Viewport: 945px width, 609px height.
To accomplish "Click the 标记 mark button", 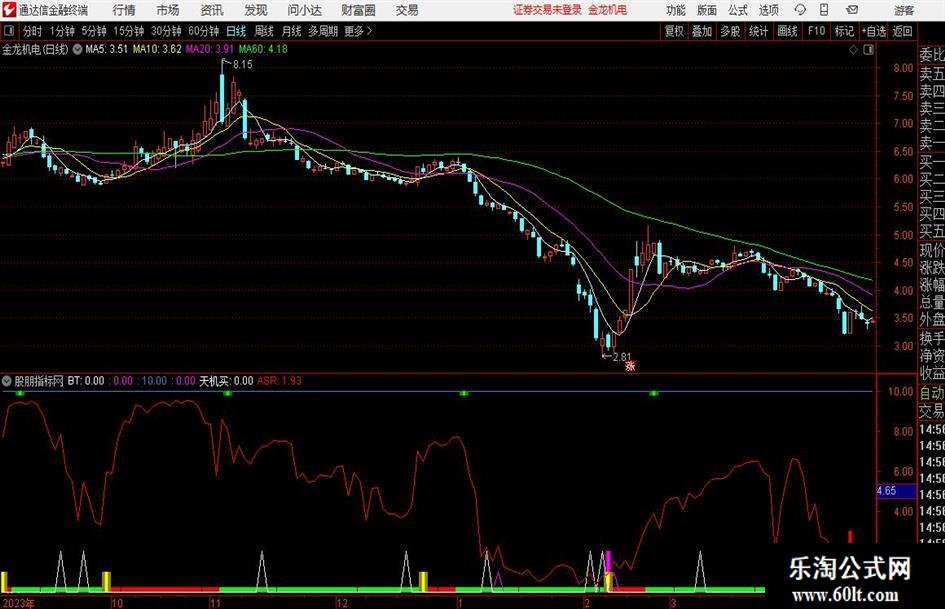I will [x=844, y=31].
